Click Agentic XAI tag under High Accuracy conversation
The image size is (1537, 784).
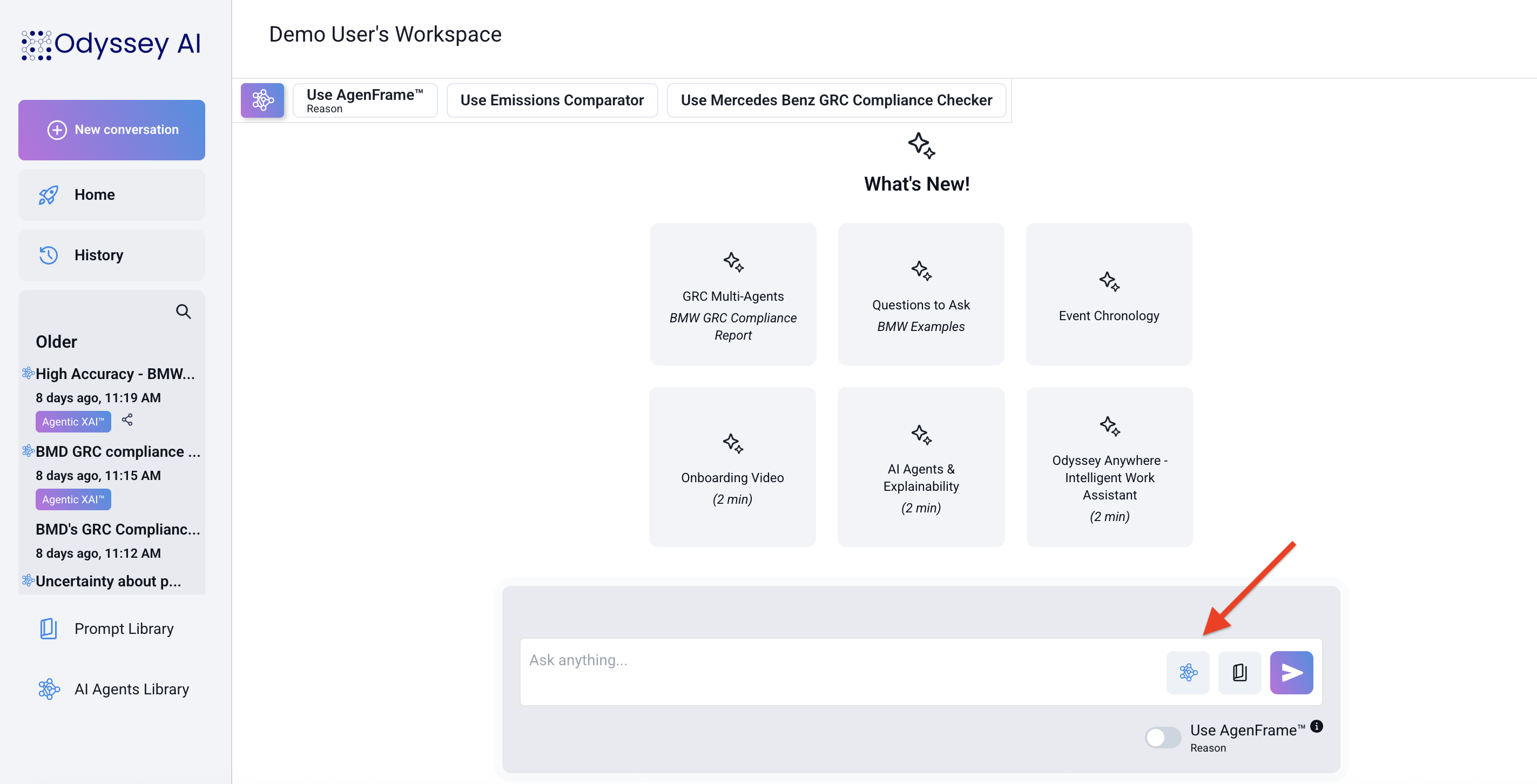coord(73,421)
